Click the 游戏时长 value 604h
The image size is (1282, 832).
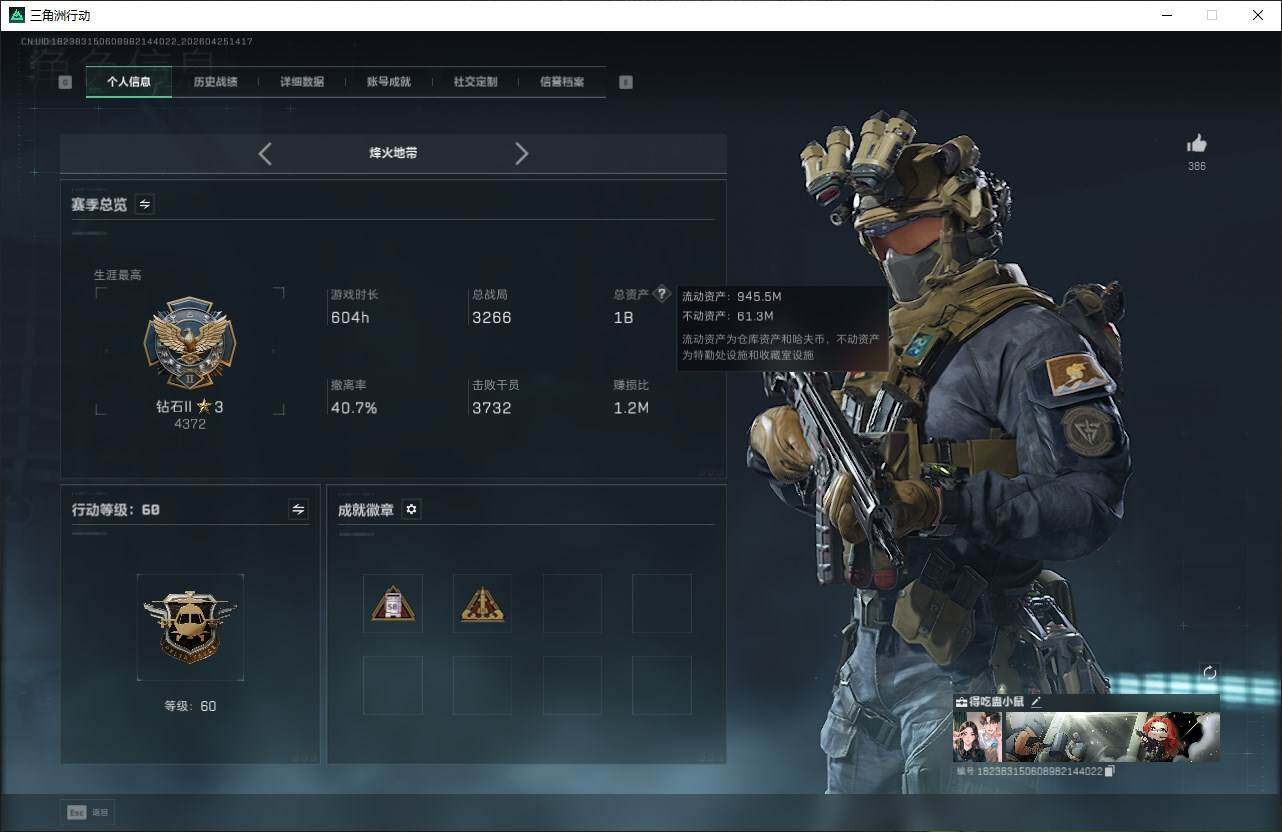tap(350, 318)
